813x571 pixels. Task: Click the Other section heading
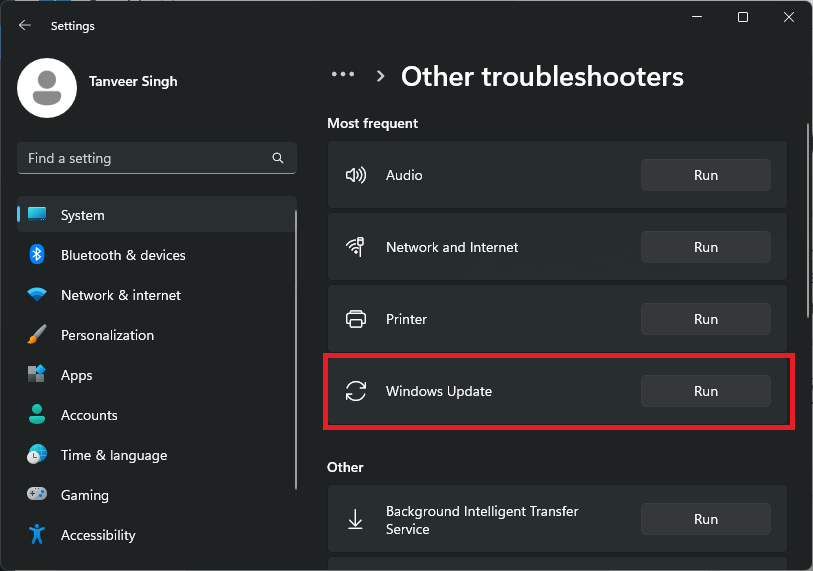pos(345,467)
